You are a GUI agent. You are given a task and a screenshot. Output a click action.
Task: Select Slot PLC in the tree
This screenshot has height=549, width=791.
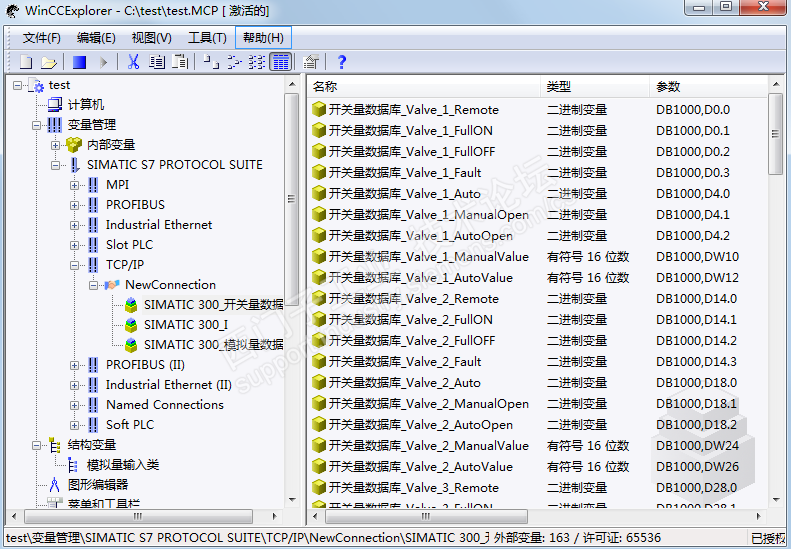coord(129,245)
